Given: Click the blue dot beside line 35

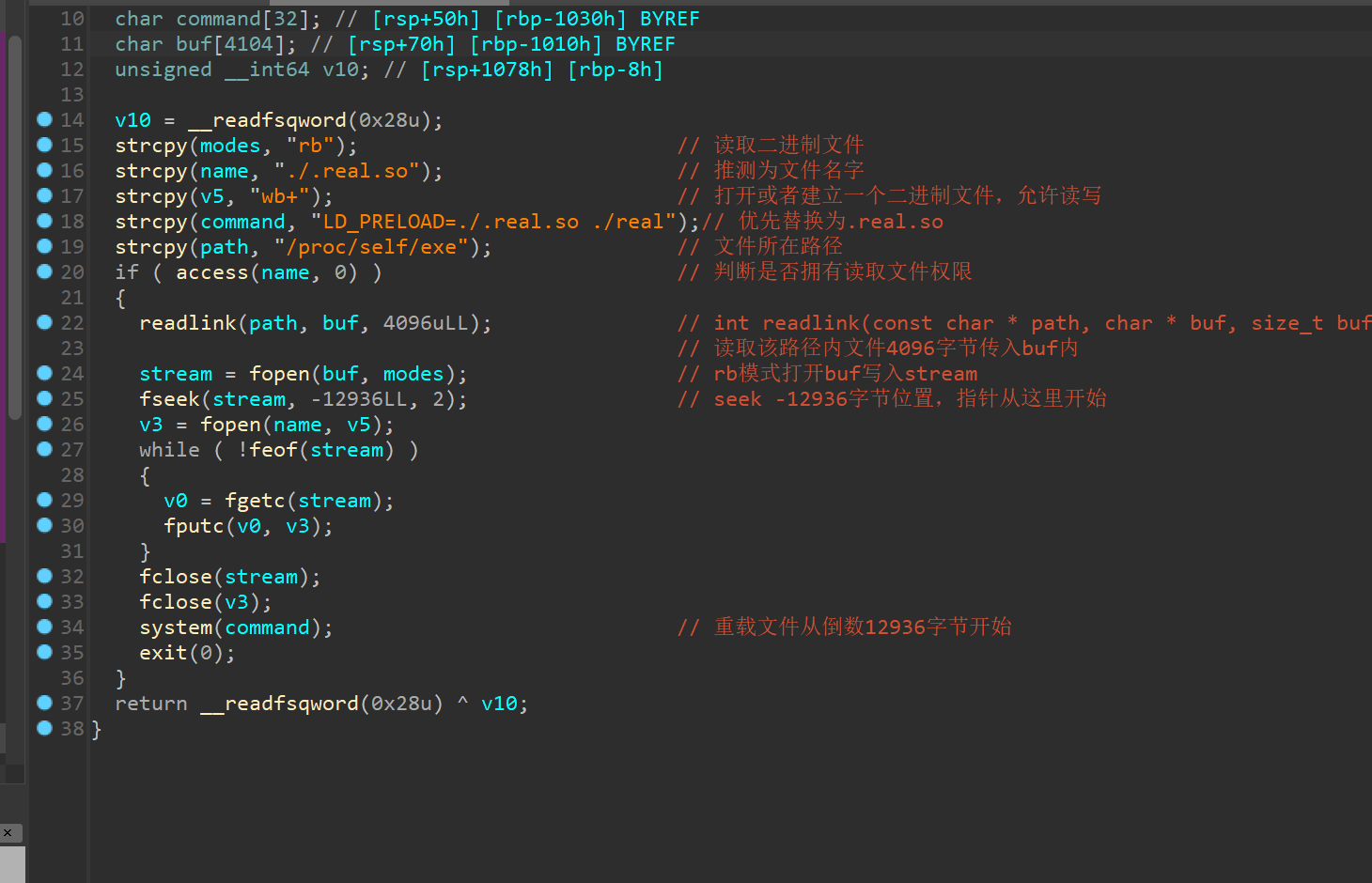Looking at the screenshot, I should coord(44,652).
